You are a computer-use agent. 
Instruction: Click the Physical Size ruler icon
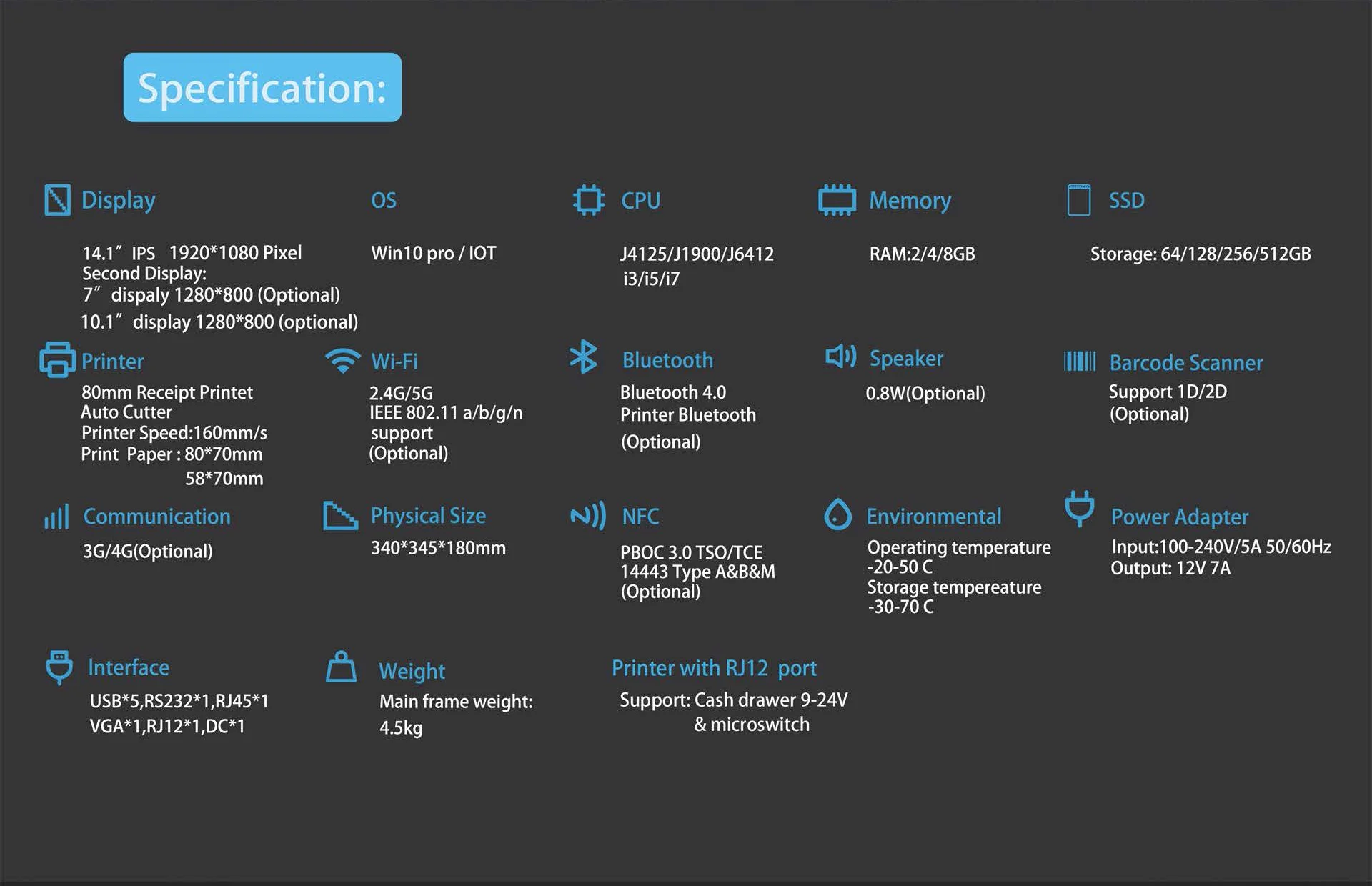(340, 515)
